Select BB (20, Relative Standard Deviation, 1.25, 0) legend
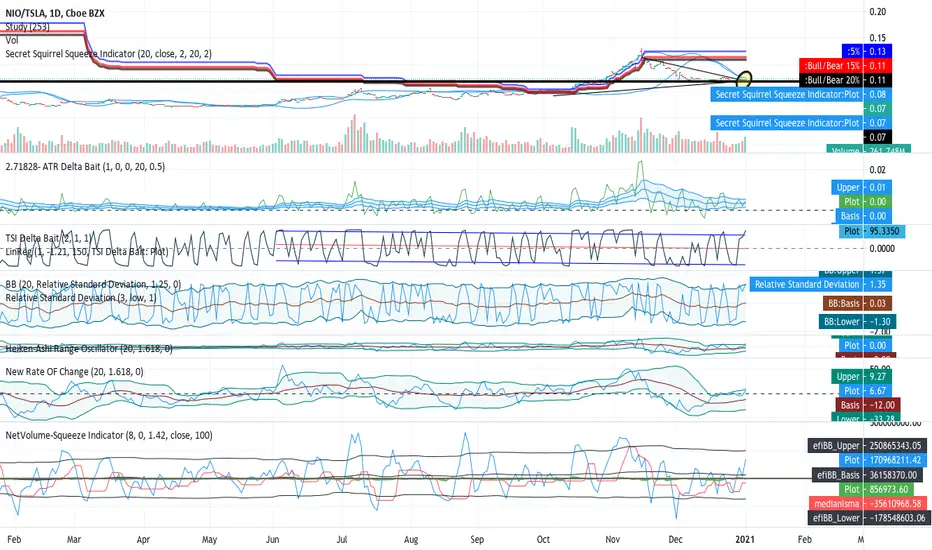Viewport: 932px width, 550px height. click(x=93, y=284)
